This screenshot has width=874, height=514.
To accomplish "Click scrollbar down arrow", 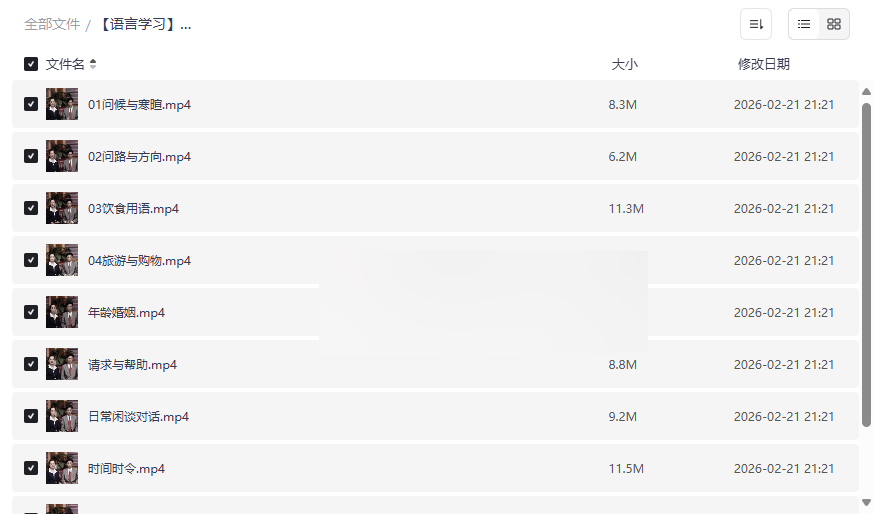I will (x=866, y=502).
